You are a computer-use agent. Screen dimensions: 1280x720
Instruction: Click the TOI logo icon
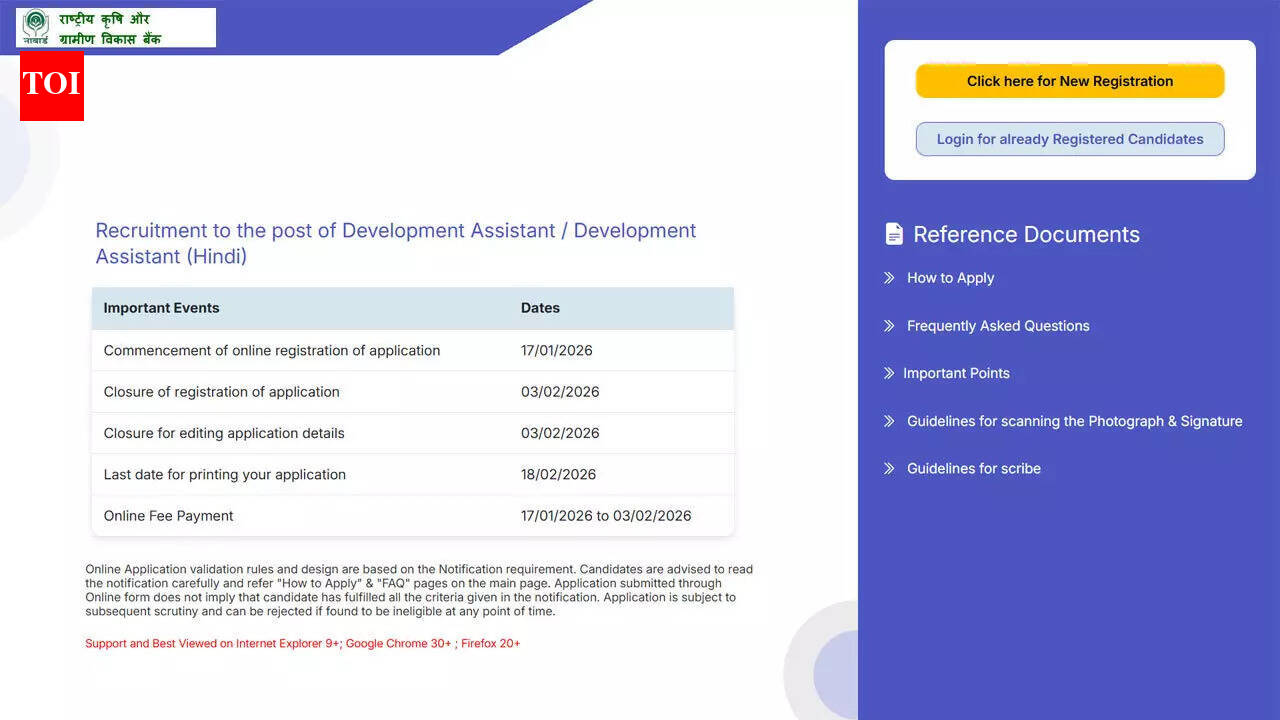(x=51, y=87)
